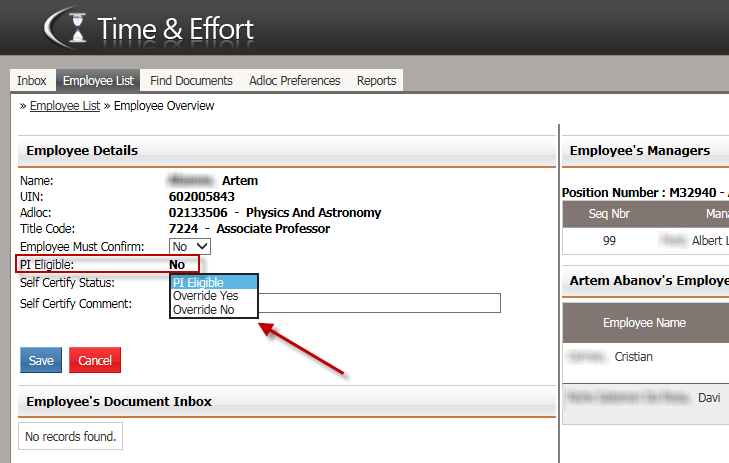729x463 pixels.
Task: Click the Self Certify Comment text field
Action: click(380, 303)
